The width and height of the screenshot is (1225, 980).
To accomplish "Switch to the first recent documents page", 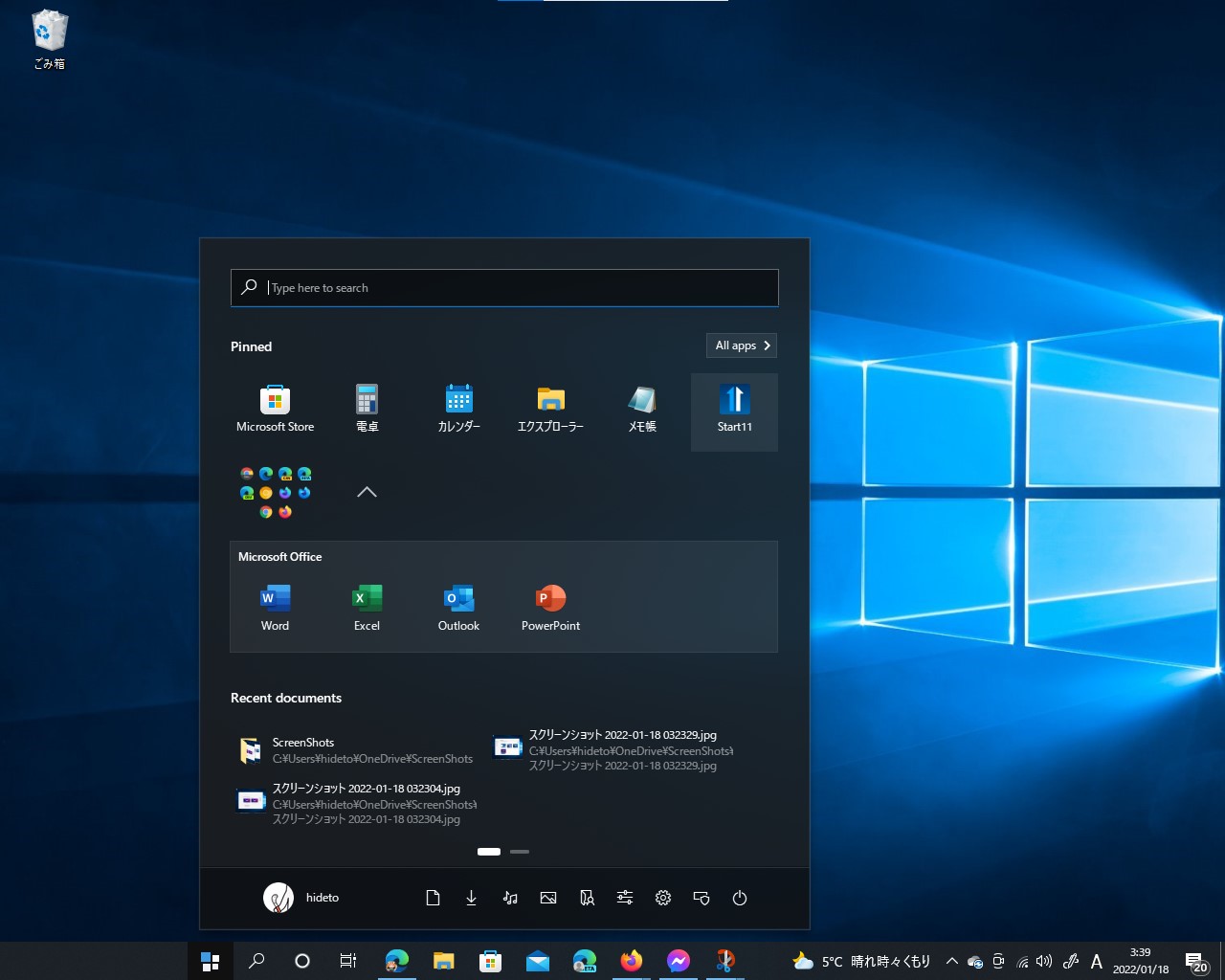I will click(x=489, y=851).
